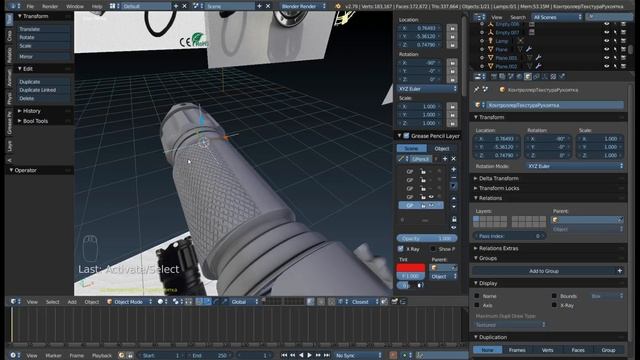This screenshot has width=640, height=360.
Task: Move grease pencil layer down
Action: pos(453,206)
